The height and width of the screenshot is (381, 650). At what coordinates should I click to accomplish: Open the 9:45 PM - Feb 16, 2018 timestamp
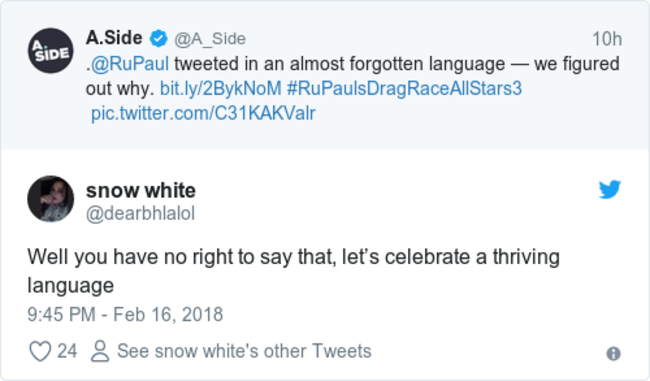(x=125, y=314)
